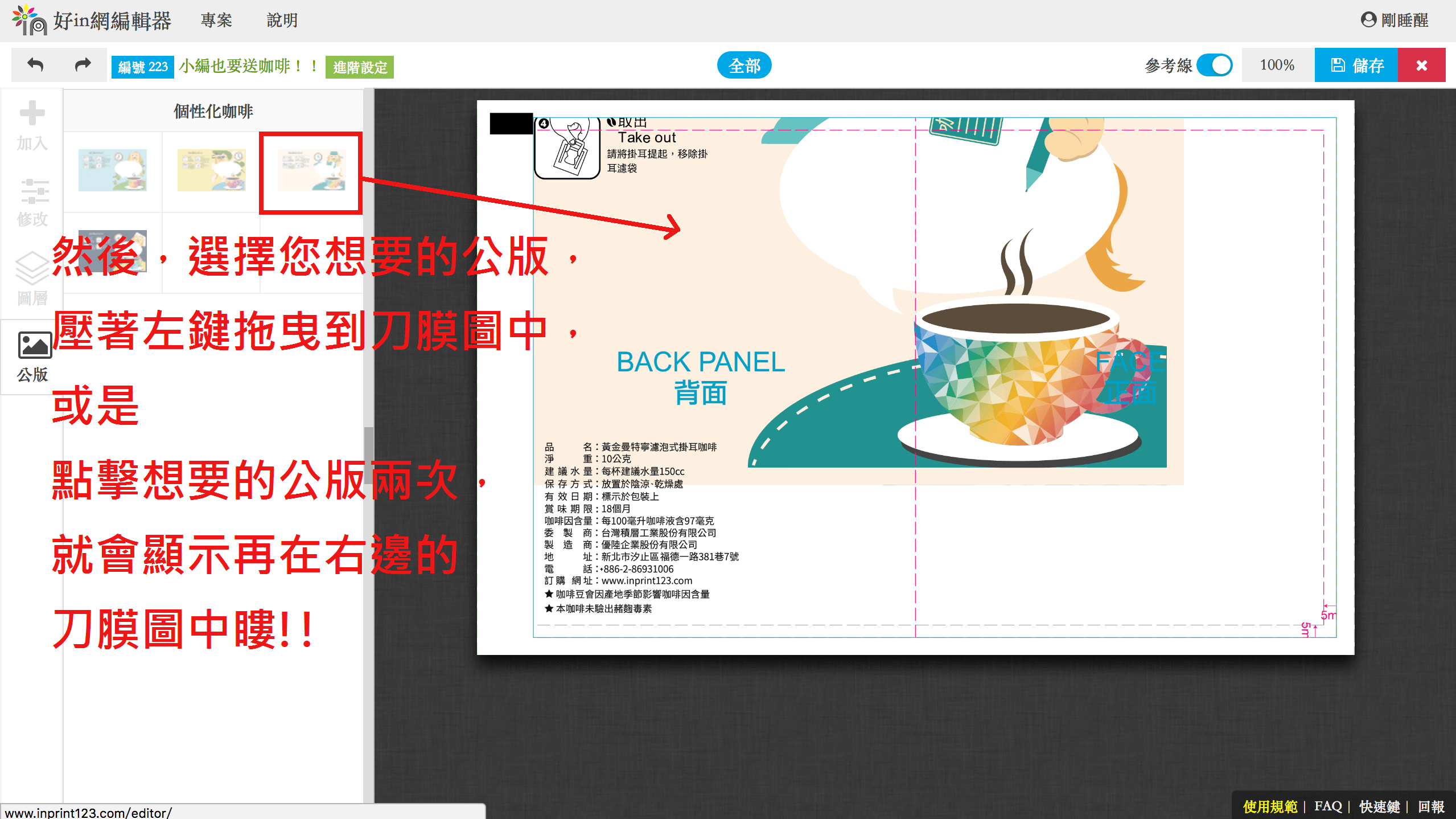The height and width of the screenshot is (819, 1456).
Task: Click the redo arrow icon
Action: tap(83, 65)
